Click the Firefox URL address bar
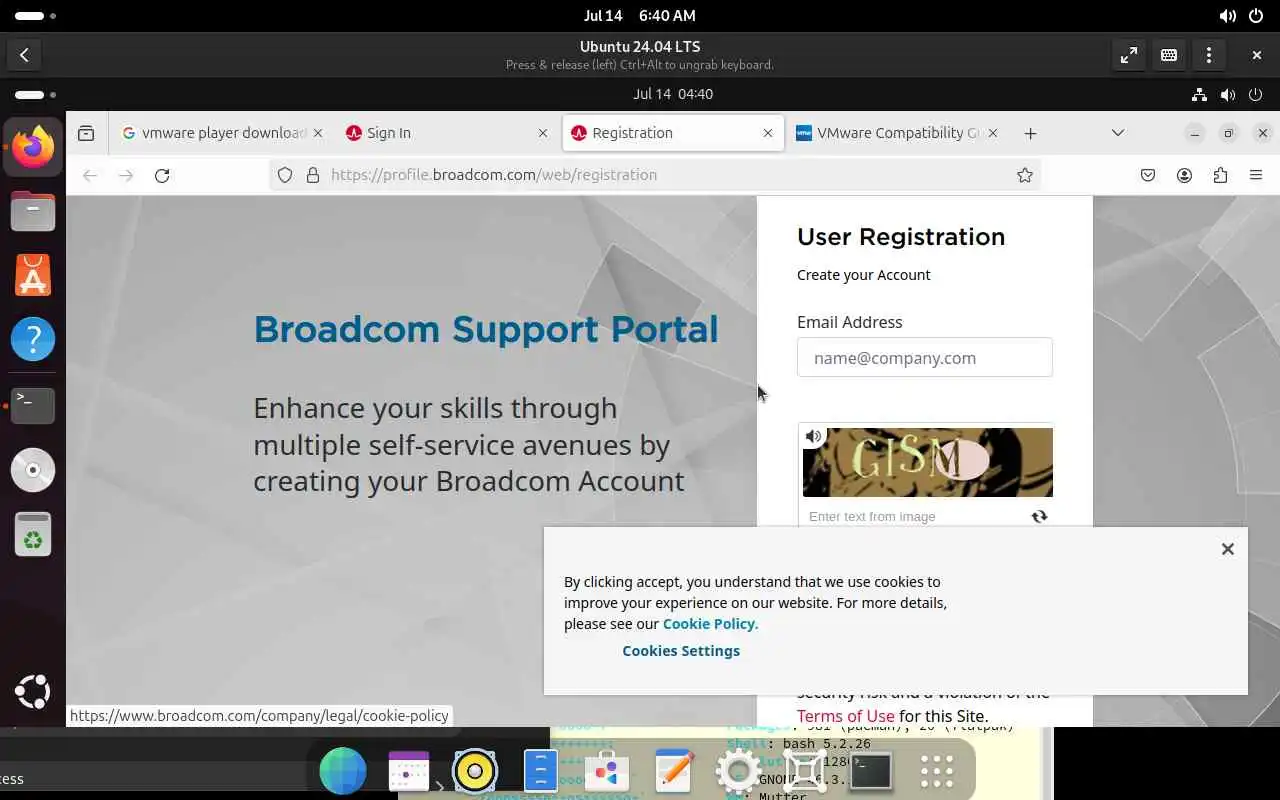 655,175
